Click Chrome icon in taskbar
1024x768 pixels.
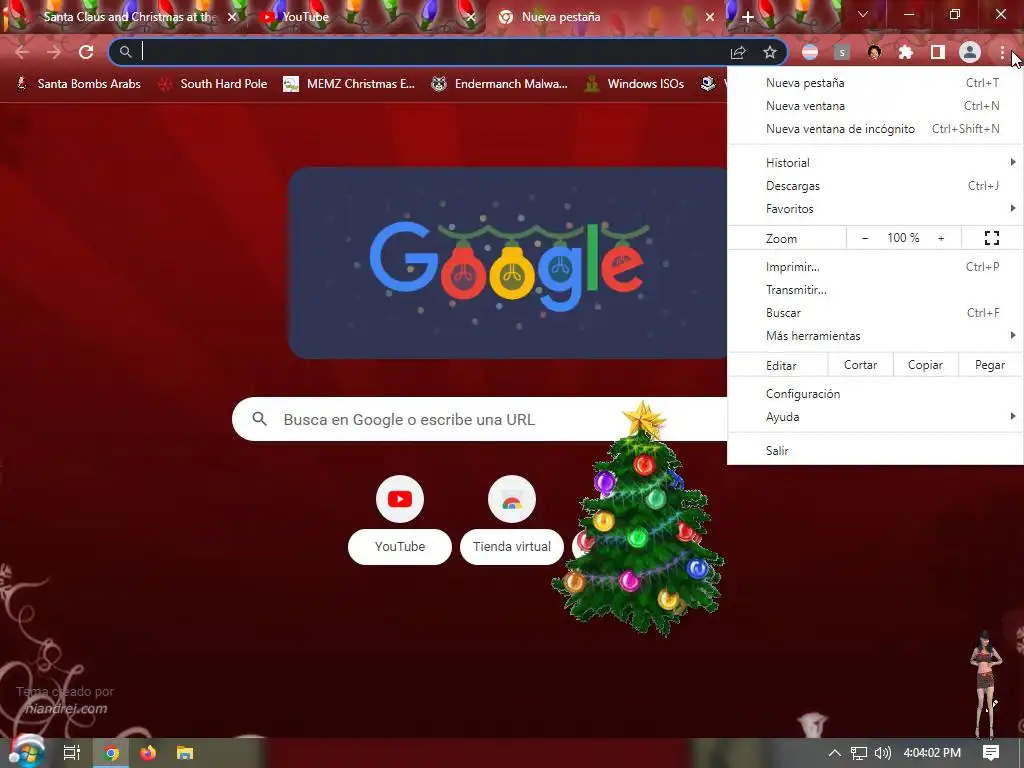coord(112,753)
